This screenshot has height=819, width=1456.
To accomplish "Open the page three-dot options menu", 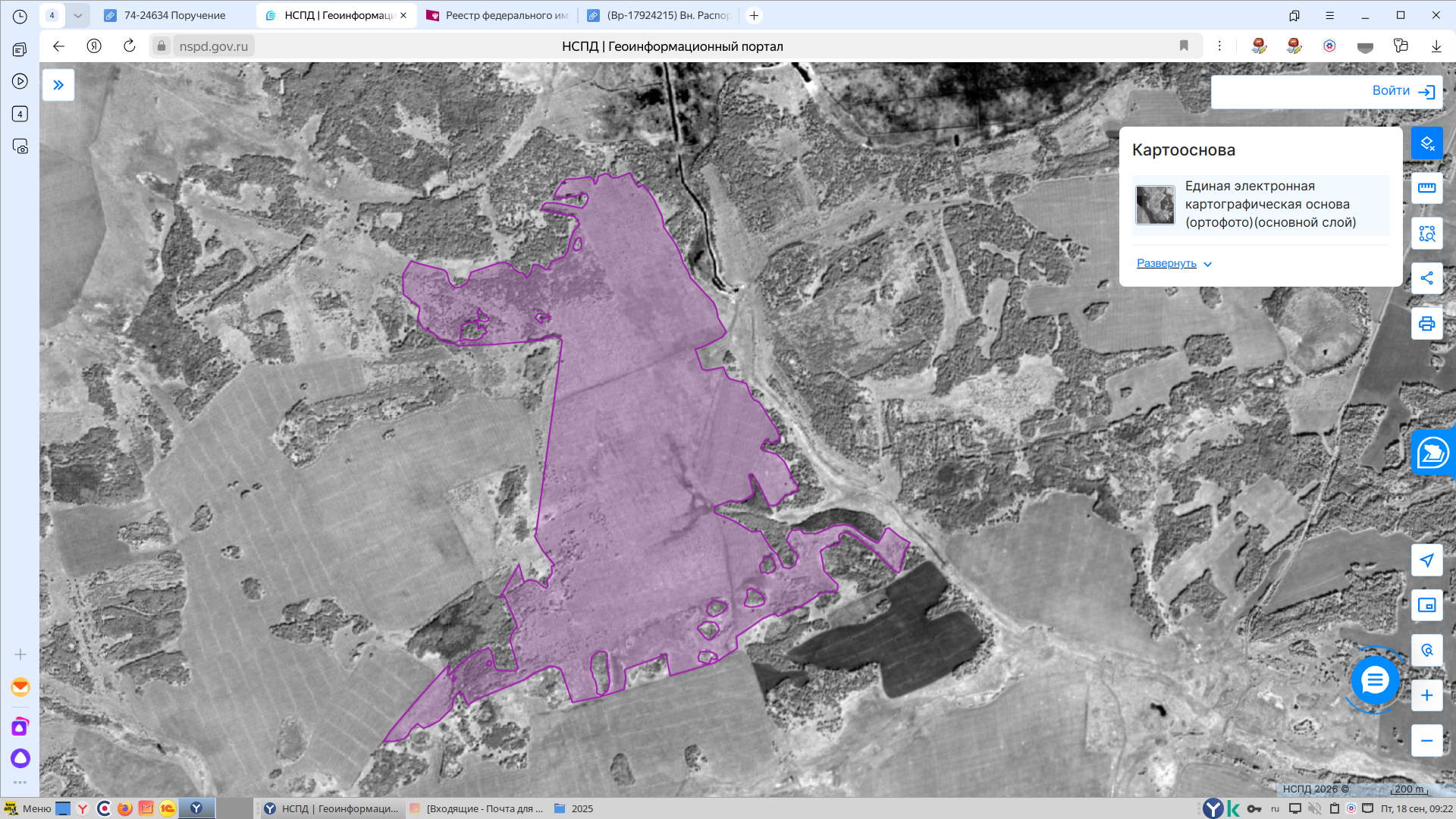I will (x=1219, y=46).
